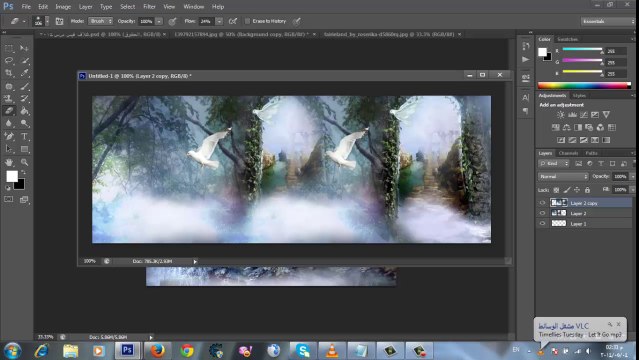Hide Layer 2 copy visibility eye
Screen dimensions: 639x360
pyautogui.click(x=542, y=203)
